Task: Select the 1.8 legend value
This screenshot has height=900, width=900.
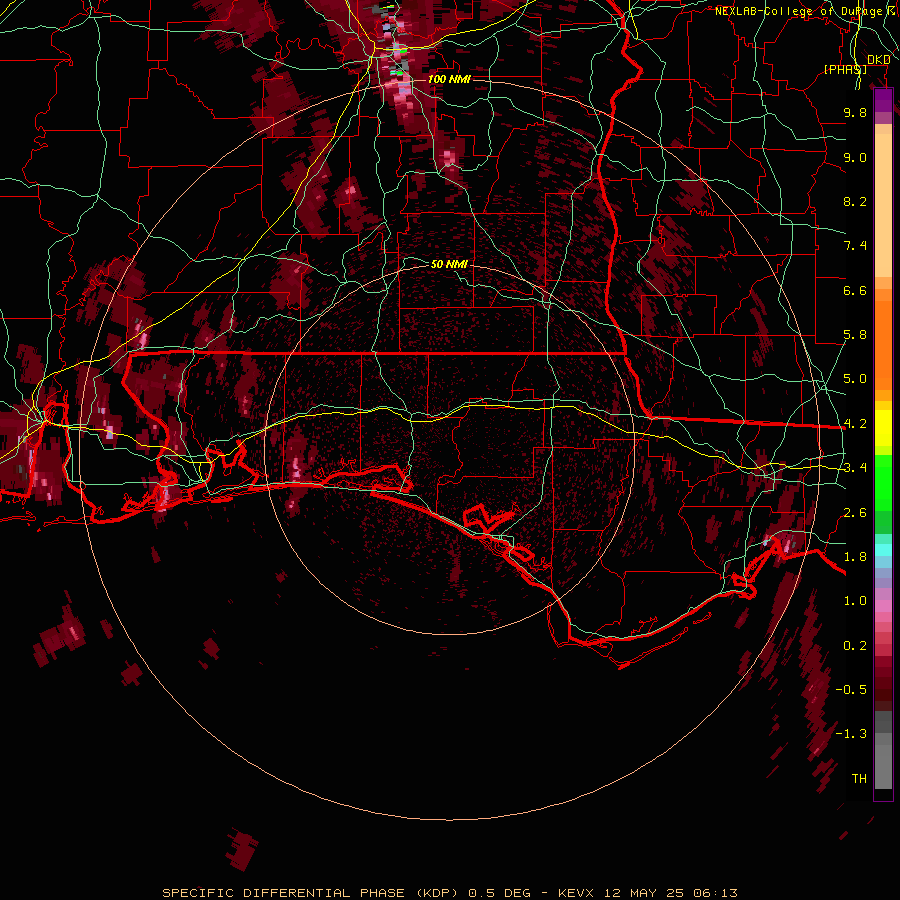Action: 855,557
